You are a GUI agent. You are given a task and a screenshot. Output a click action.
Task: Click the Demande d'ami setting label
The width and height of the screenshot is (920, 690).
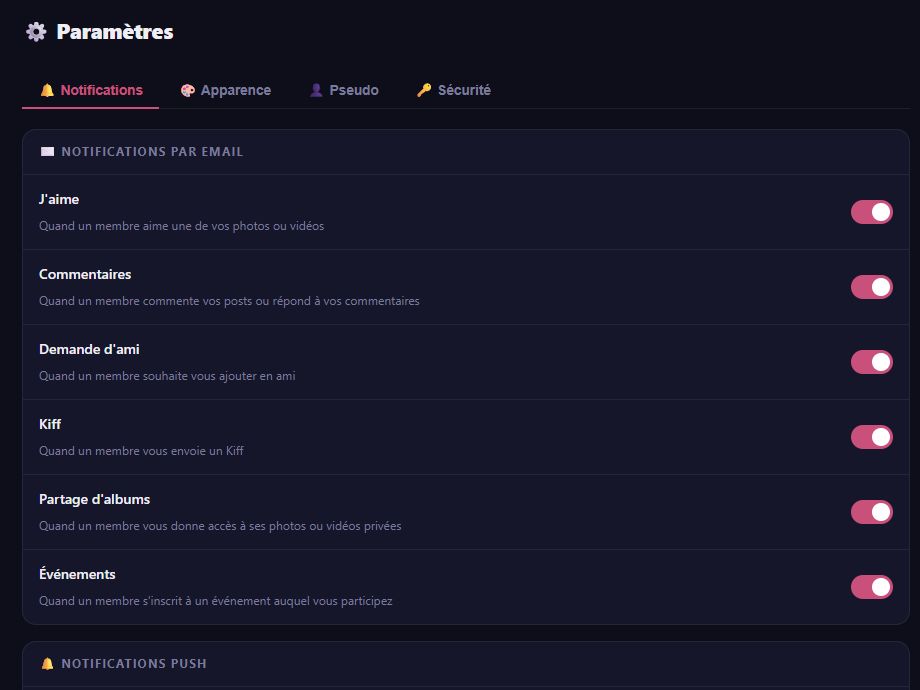[89, 350]
